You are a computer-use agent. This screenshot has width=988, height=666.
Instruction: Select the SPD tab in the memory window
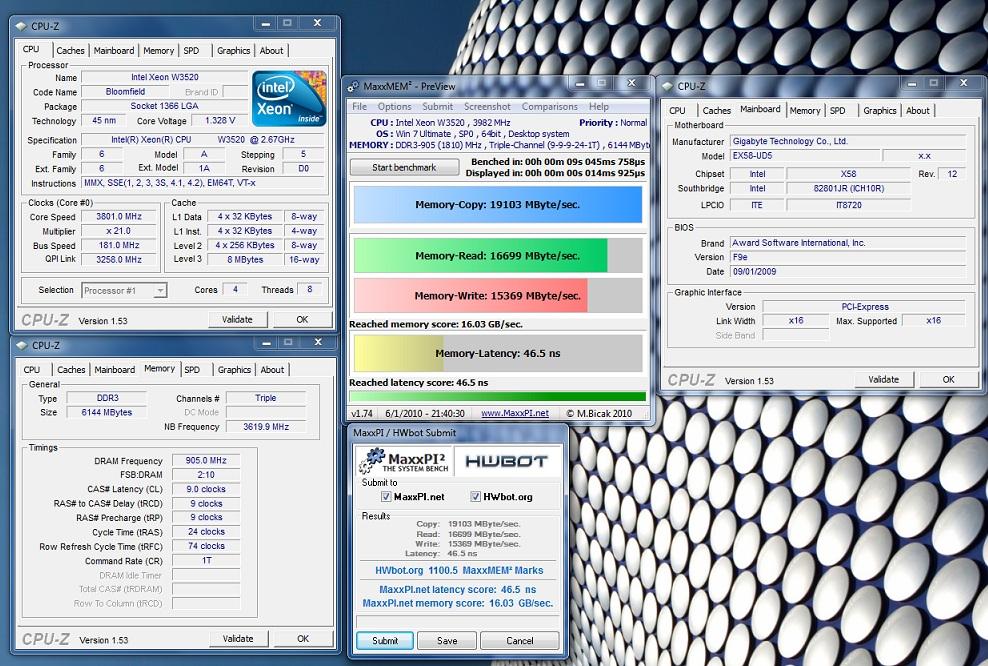pos(192,370)
